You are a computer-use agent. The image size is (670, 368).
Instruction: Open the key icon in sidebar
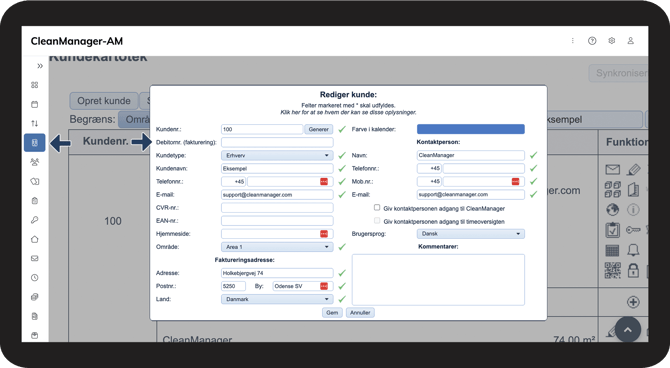coord(35,220)
